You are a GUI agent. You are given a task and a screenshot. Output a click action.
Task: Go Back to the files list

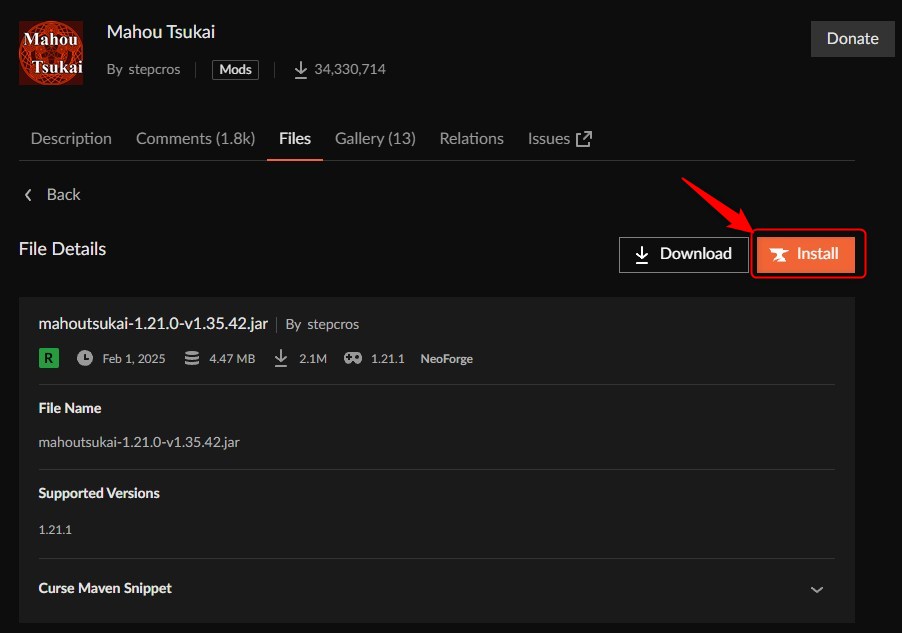52,195
